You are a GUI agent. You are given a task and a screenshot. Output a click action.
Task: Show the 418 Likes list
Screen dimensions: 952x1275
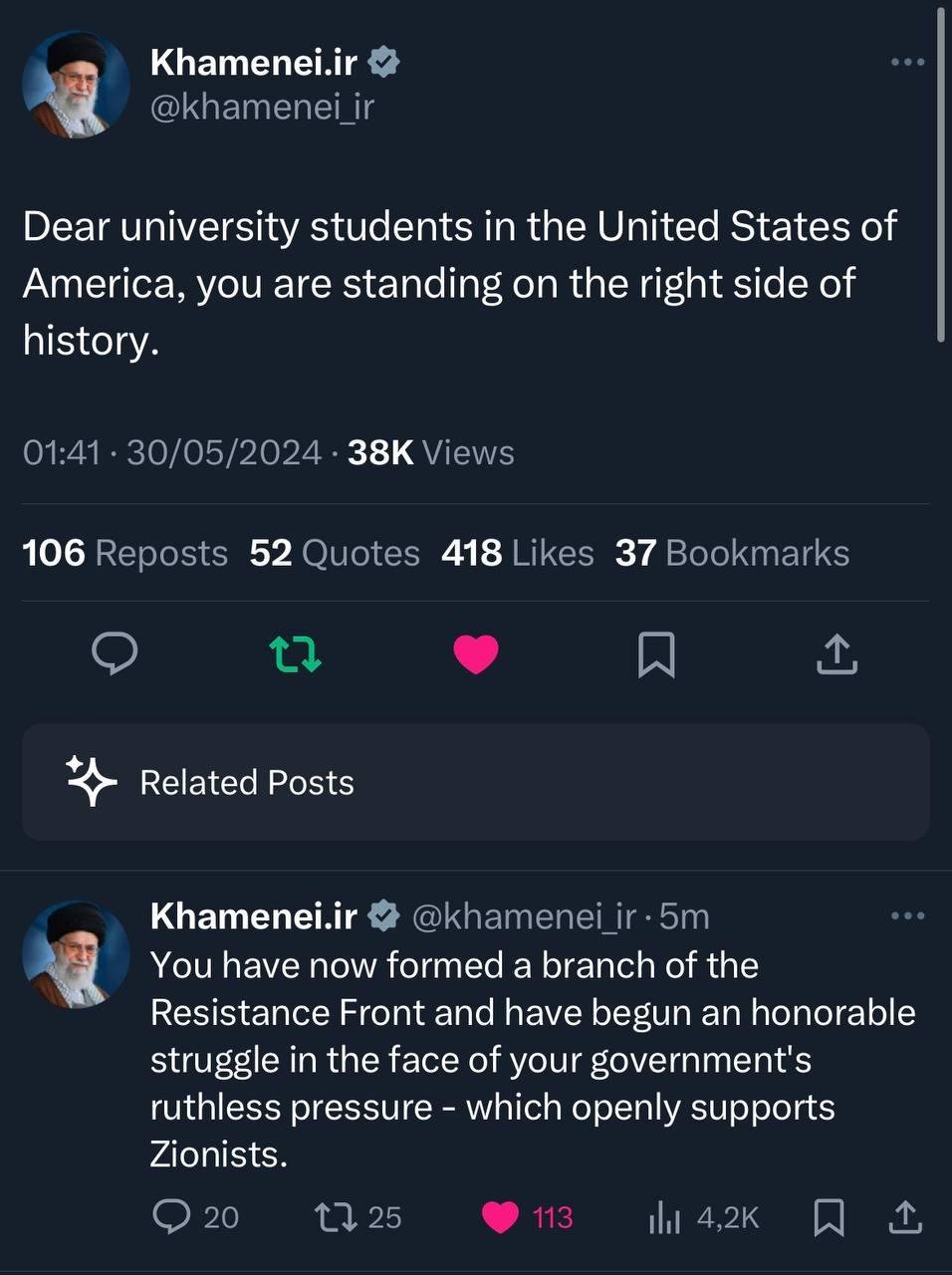pos(517,553)
